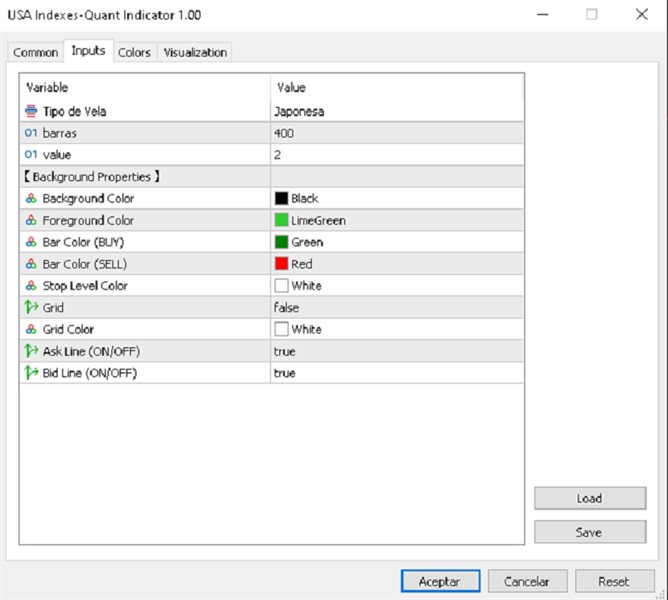Screen dimensions: 668x600
Task: Select the 'Bar Color (BUY)' variable name
Action: (84, 242)
